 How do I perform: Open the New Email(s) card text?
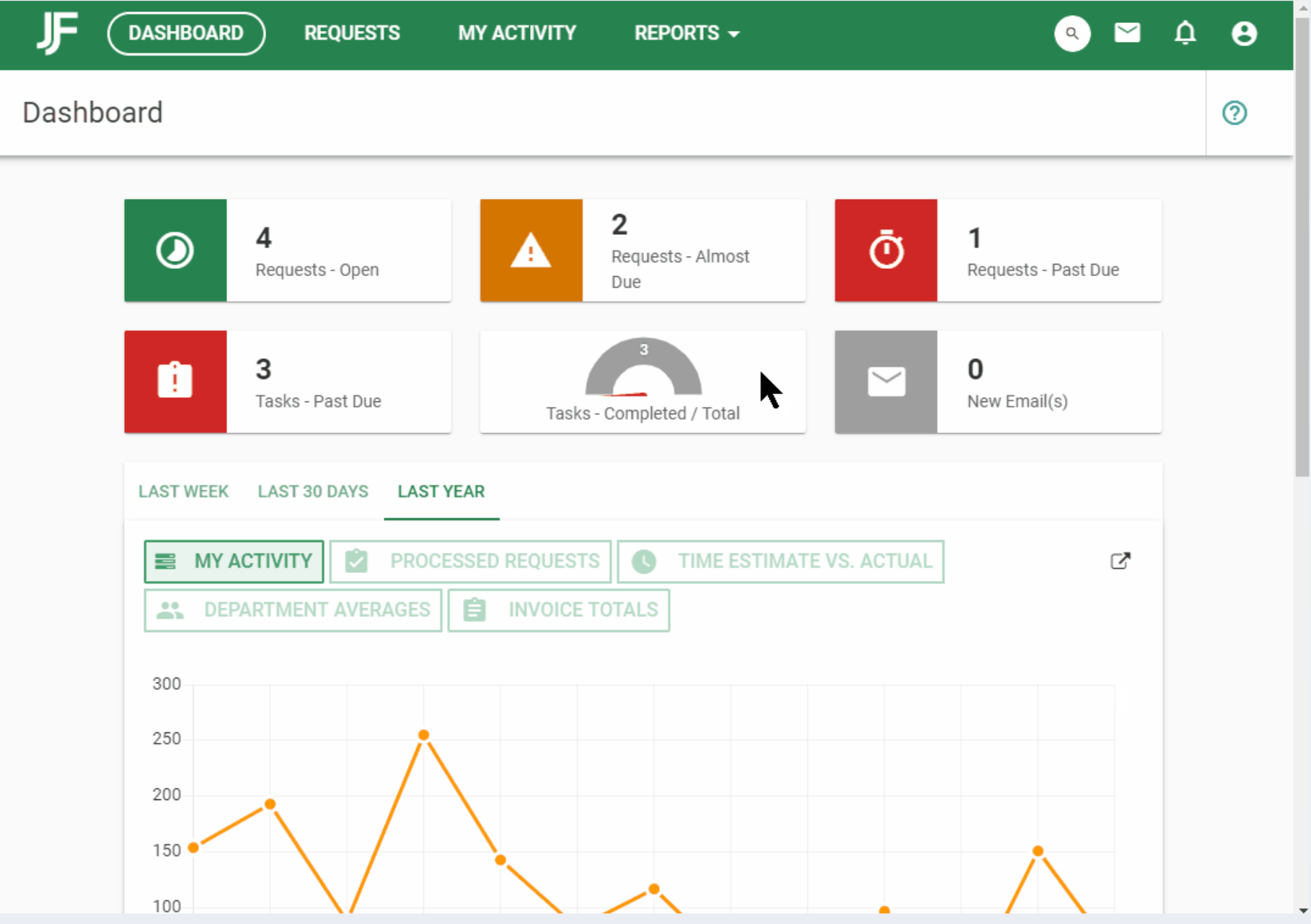click(x=1018, y=401)
